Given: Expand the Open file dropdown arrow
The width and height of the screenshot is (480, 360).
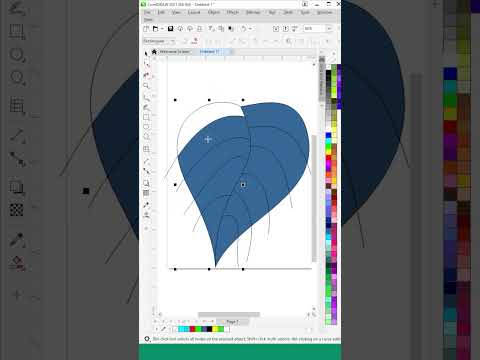Looking at the screenshot, I should (162, 29).
